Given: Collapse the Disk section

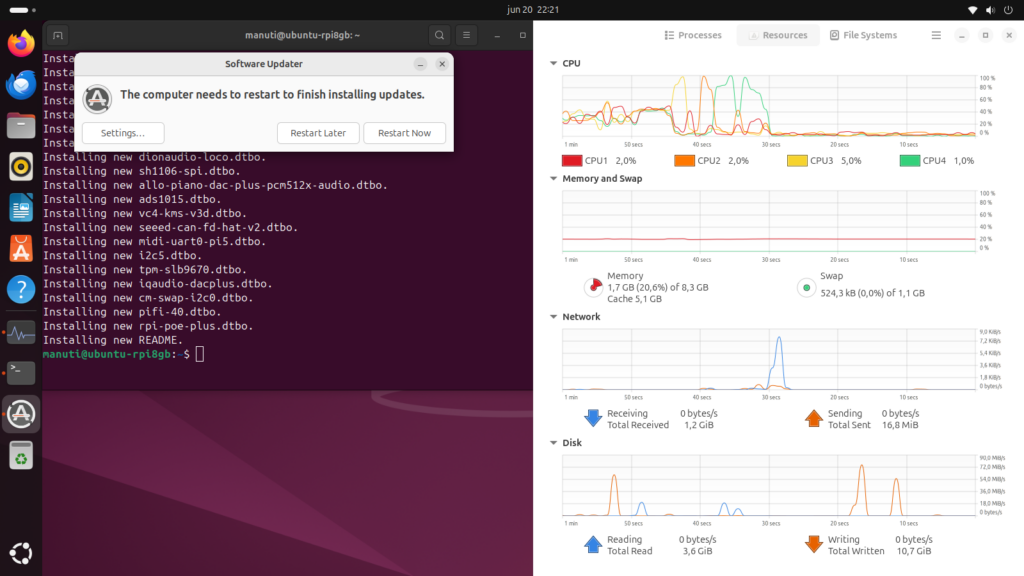Looking at the screenshot, I should pos(554,443).
